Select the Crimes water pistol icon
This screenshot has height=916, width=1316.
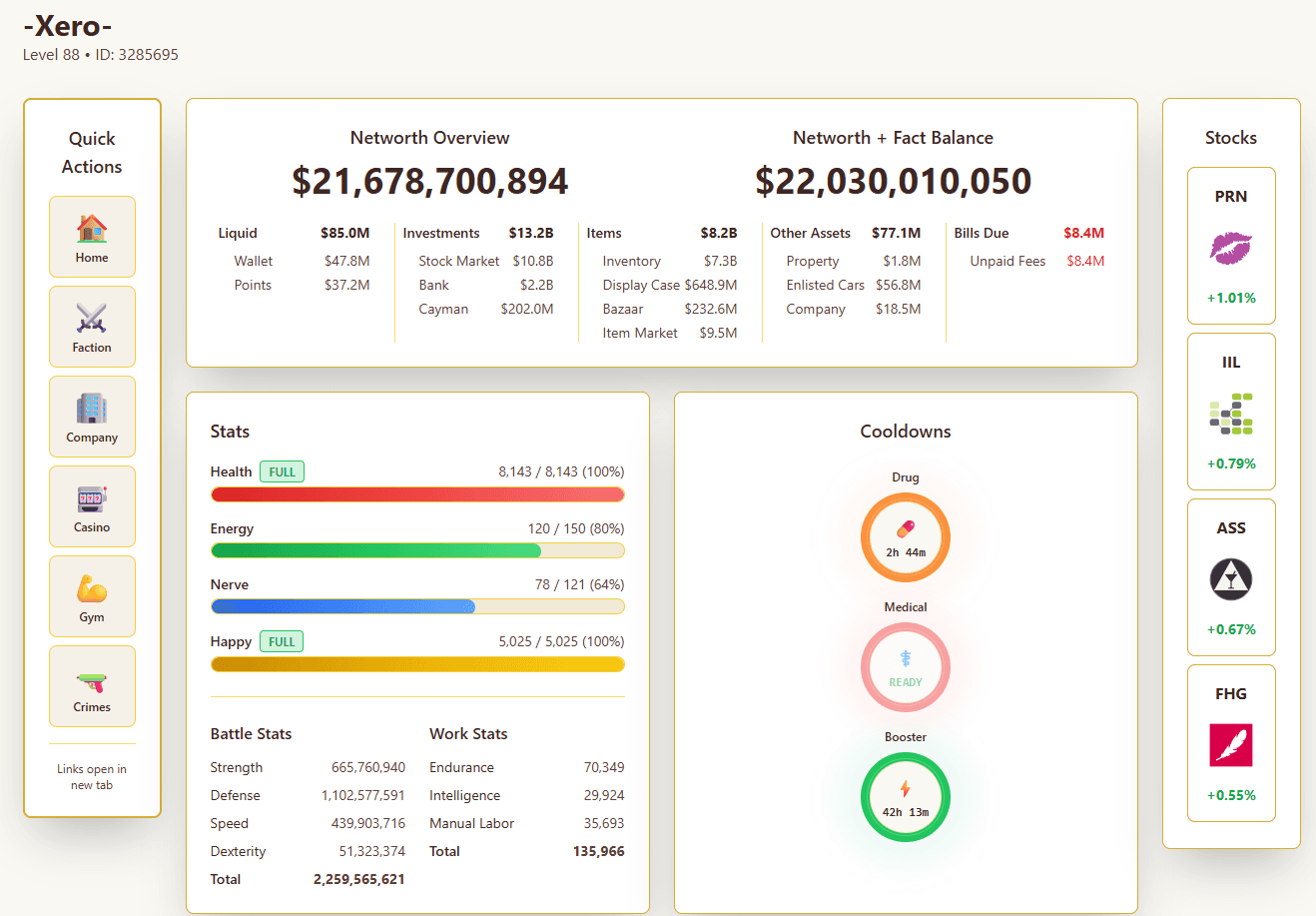coord(92,686)
